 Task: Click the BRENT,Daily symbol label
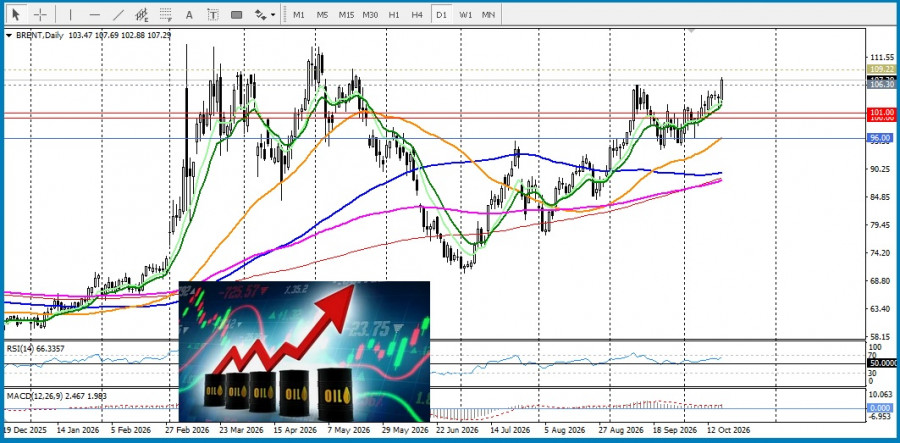pos(40,35)
